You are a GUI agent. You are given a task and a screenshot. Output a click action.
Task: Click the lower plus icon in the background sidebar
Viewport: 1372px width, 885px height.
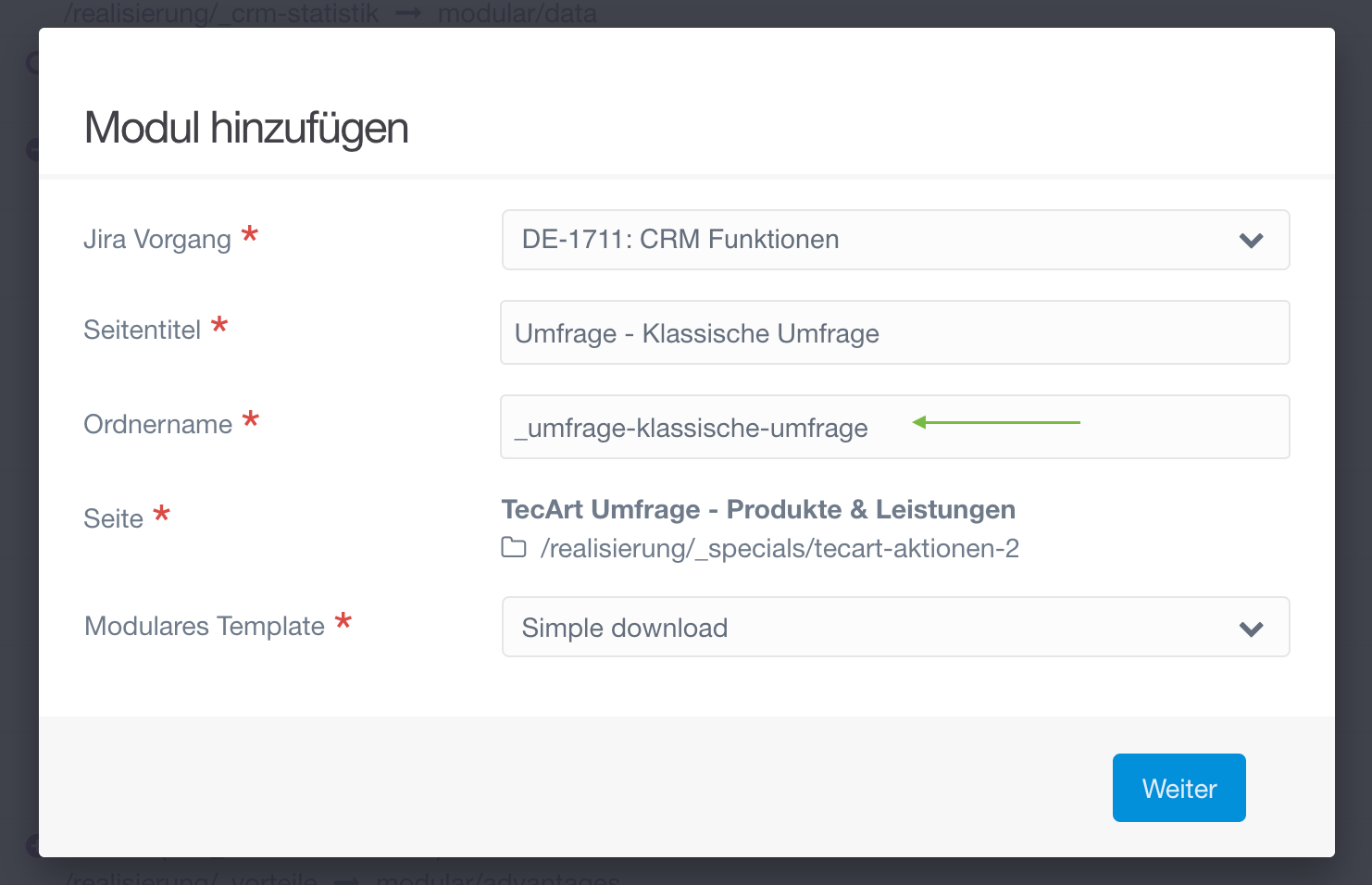coord(34,845)
